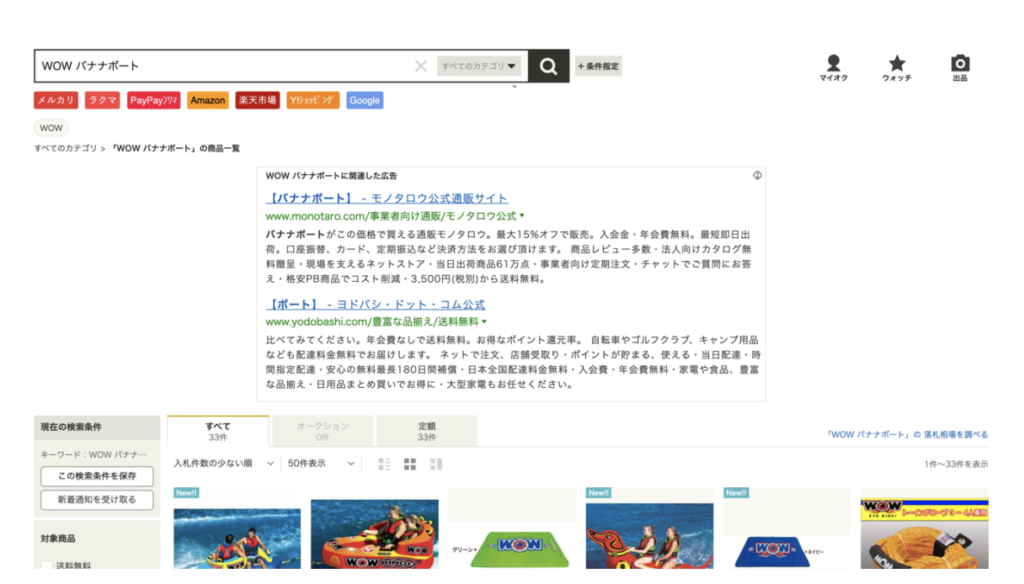Image resolution: width=1024 pixels, height=584 pixels.
Task: Check the 送料無料 checkbox
Action: [x=47, y=566]
